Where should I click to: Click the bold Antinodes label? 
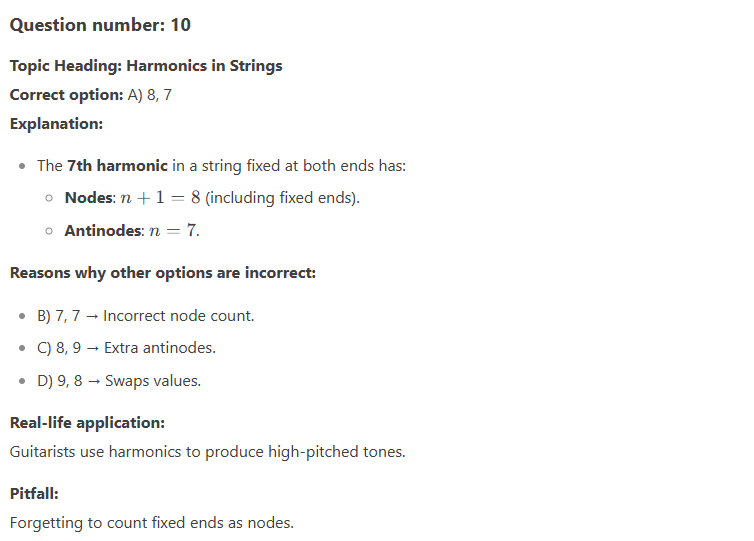pos(104,230)
